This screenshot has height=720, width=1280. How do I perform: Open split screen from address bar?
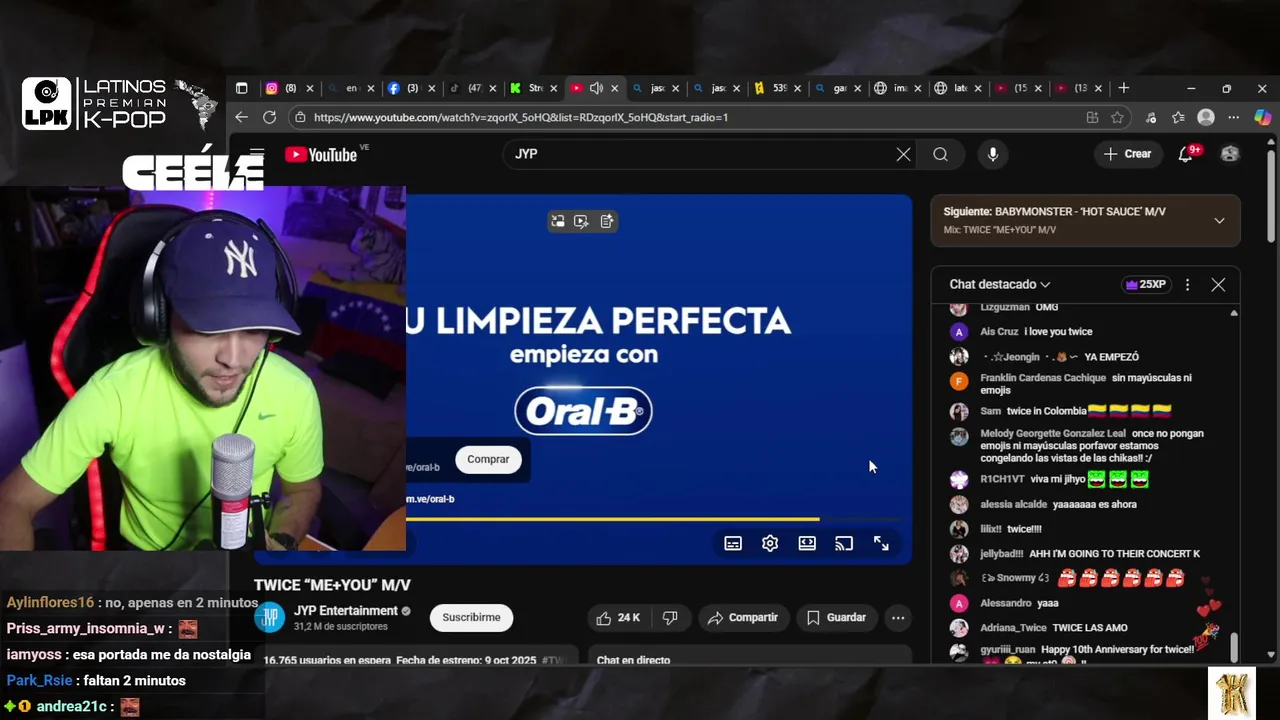click(x=1092, y=117)
